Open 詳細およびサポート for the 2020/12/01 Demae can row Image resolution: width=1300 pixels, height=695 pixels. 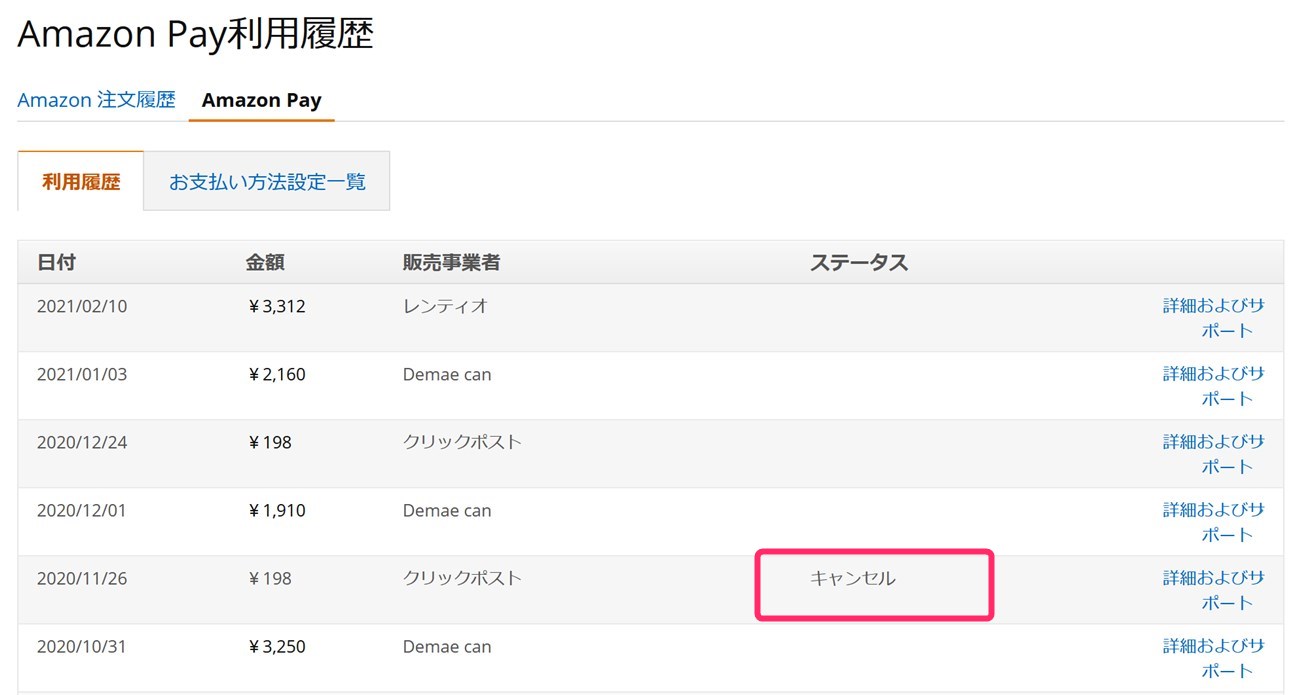click(1213, 522)
